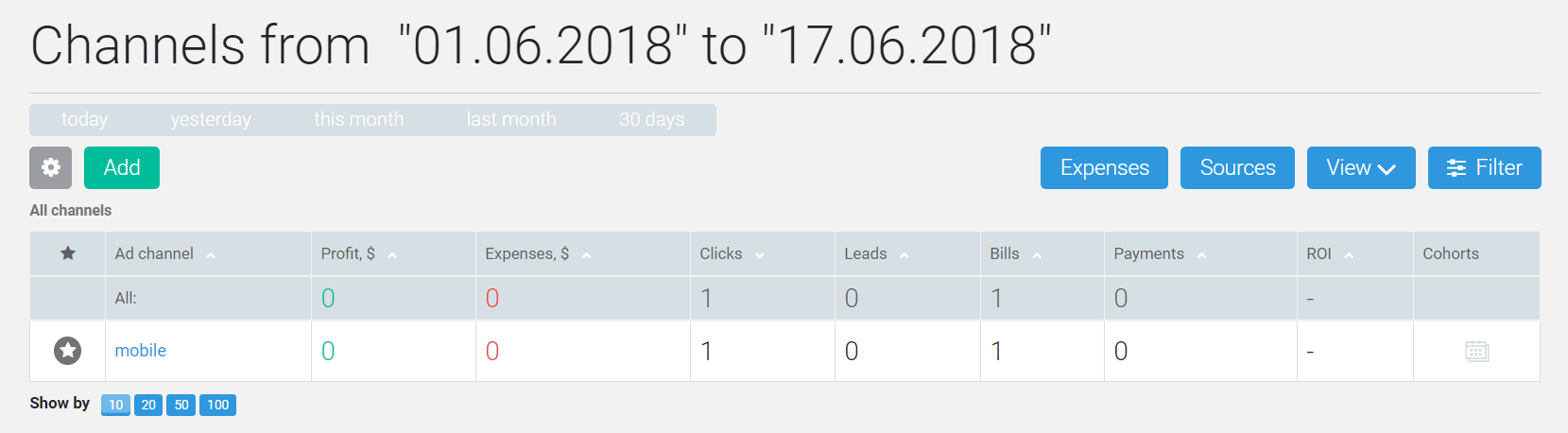Sort by Ad channel arrow
The width and height of the screenshot is (1568, 433).
click(211, 255)
